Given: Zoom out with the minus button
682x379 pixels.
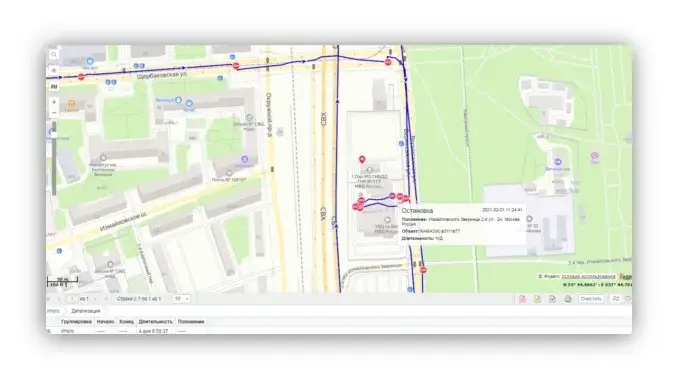Looking at the screenshot, I should [53, 113].
